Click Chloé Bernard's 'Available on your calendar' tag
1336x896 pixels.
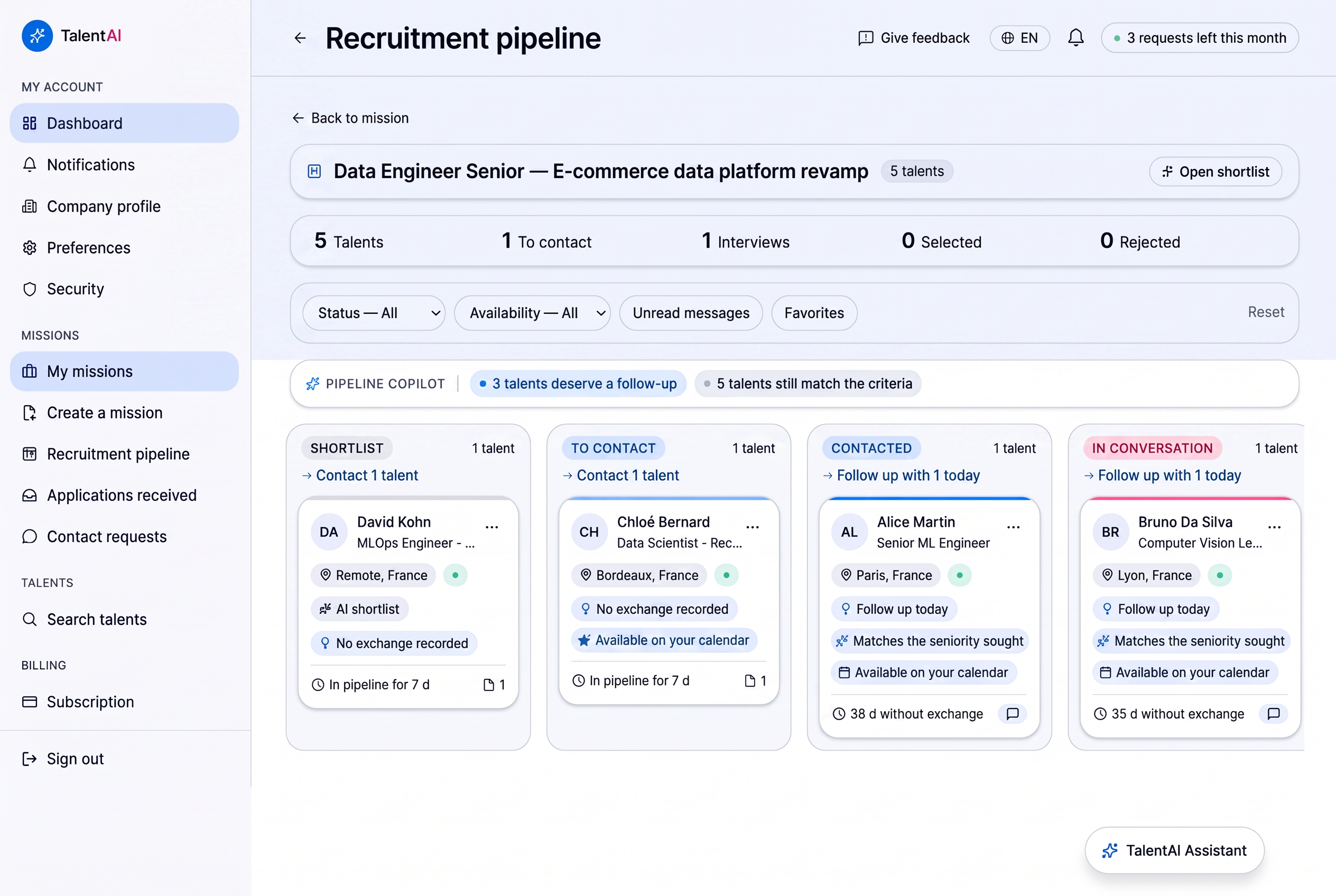664,641
